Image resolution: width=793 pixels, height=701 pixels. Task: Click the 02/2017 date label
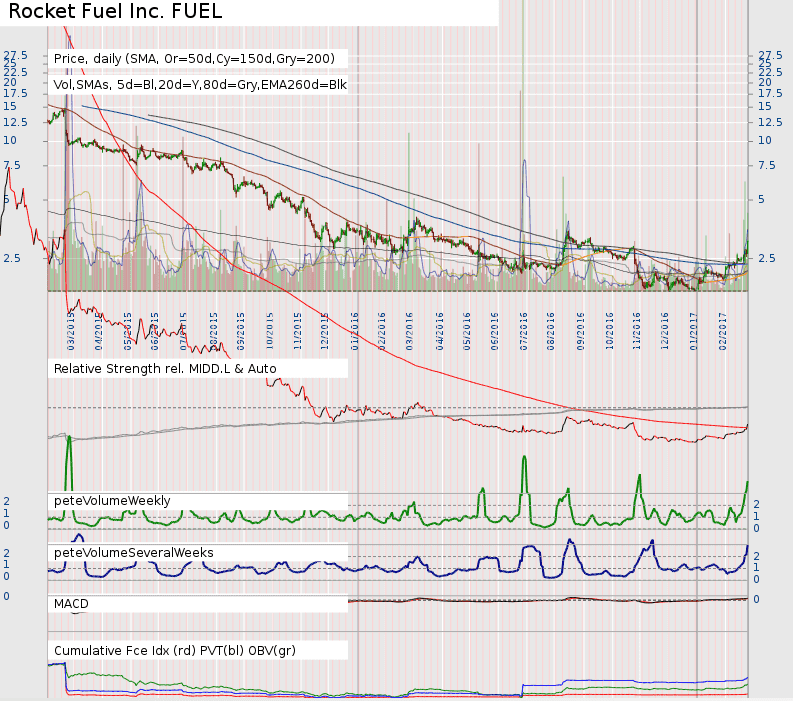[x=723, y=331]
